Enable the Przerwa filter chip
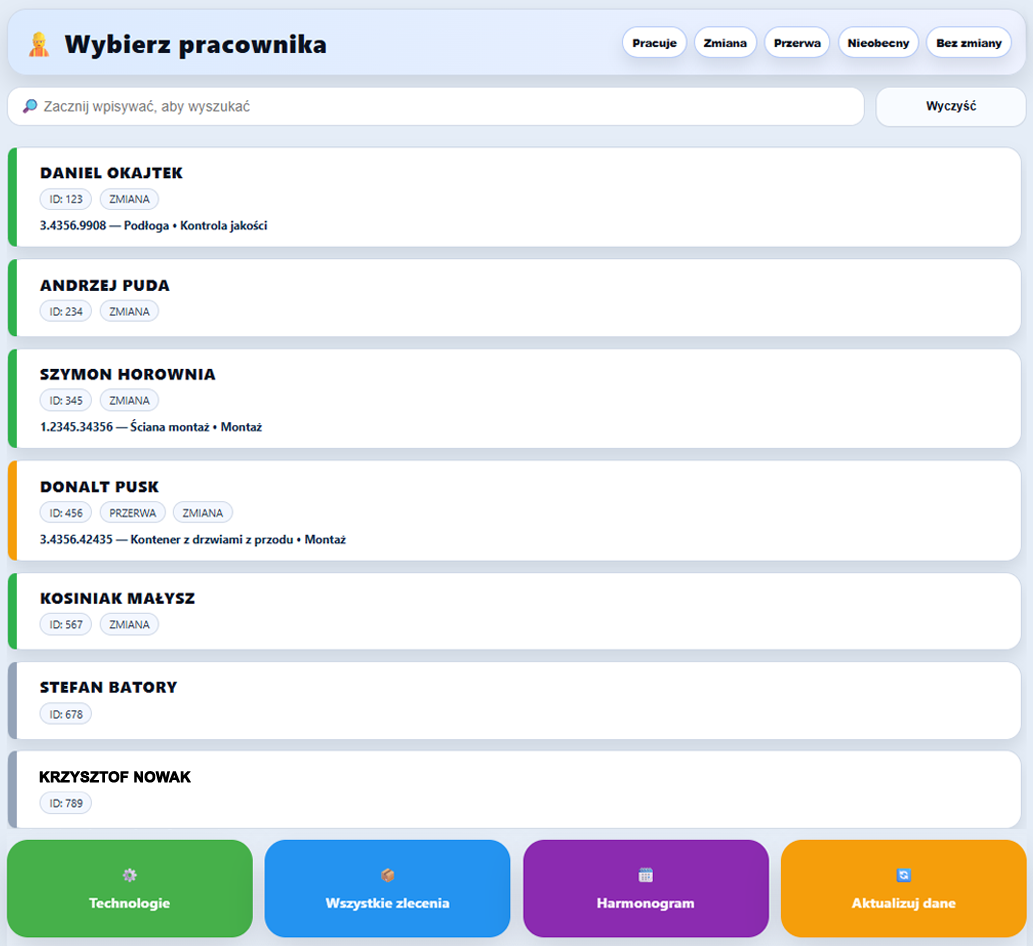1033x946 pixels. click(x=797, y=42)
